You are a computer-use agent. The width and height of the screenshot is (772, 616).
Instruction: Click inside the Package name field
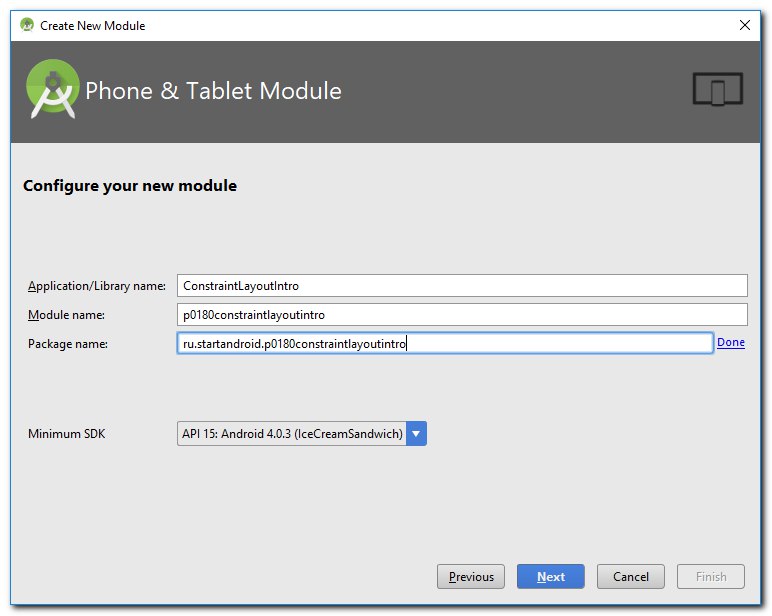tap(445, 343)
